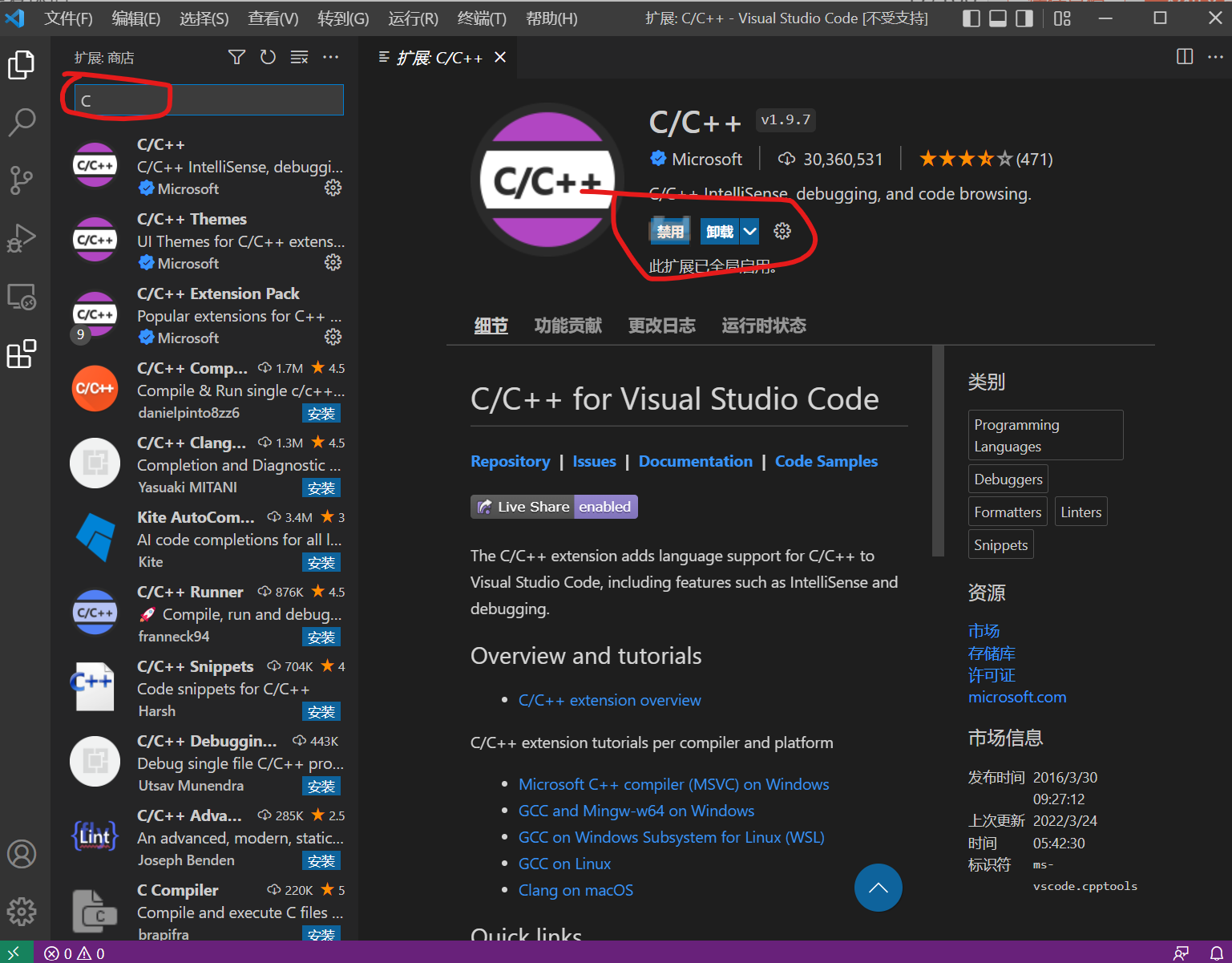The width and height of the screenshot is (1232, 963).
Task: Open the Documentation link
Action: 696,461
